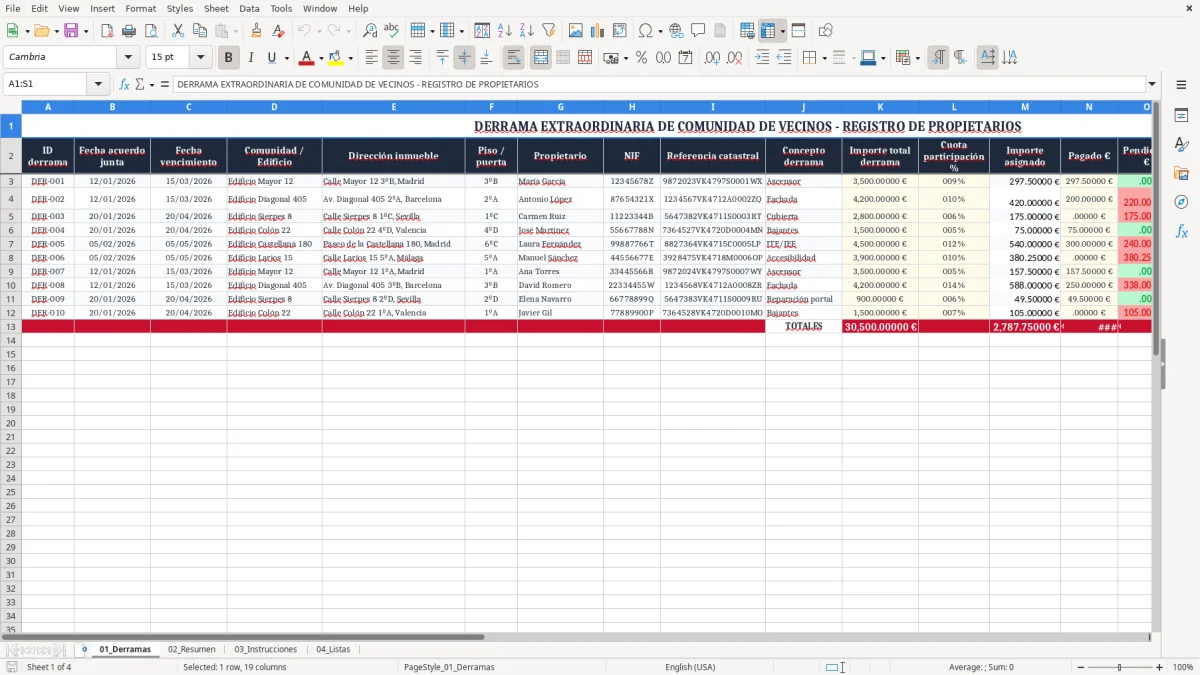
Task: Click Add Decimal Place icon
Action: (x=713, y=57)
